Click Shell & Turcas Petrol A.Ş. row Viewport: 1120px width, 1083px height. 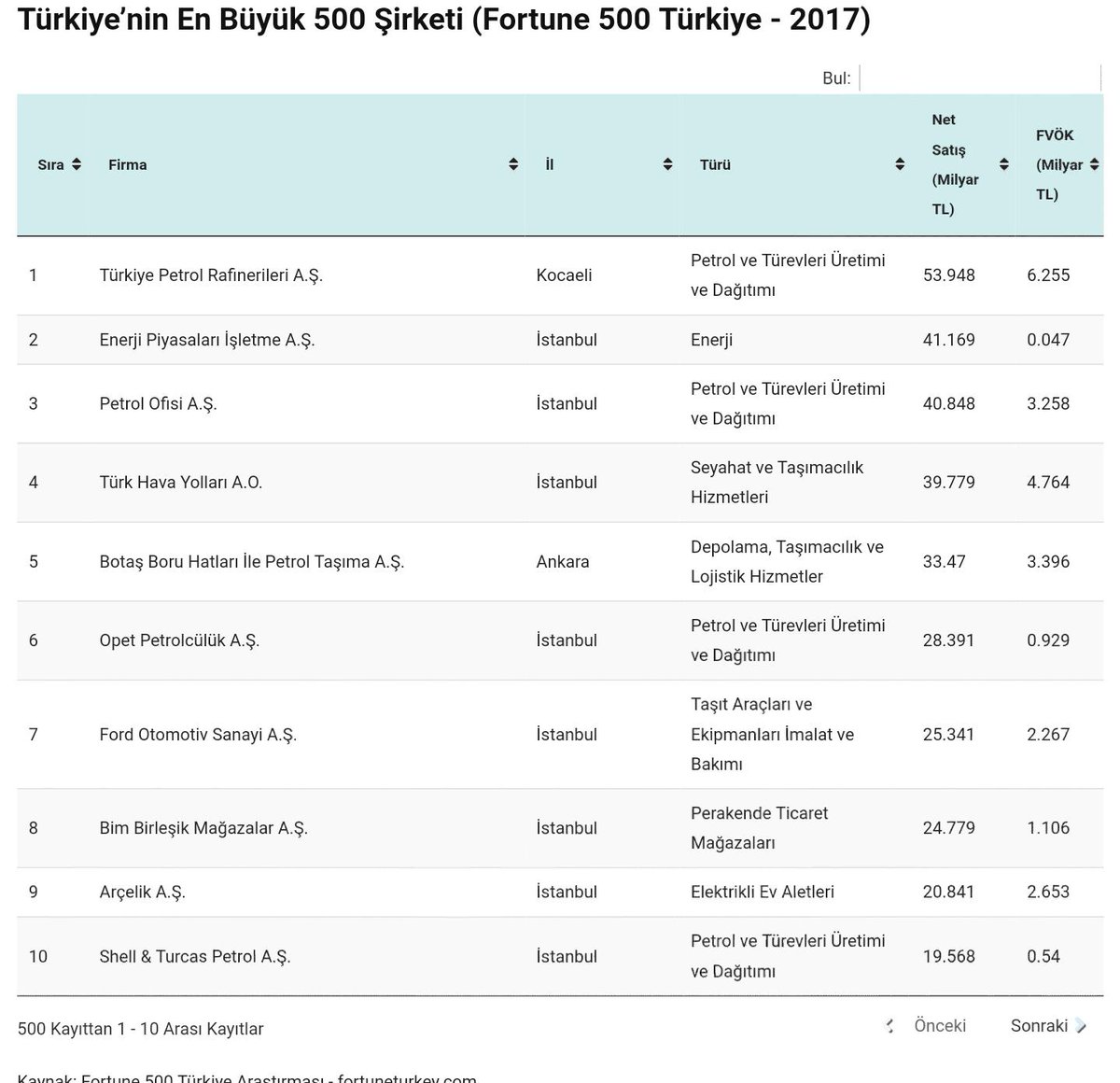(x=560, y=956)
